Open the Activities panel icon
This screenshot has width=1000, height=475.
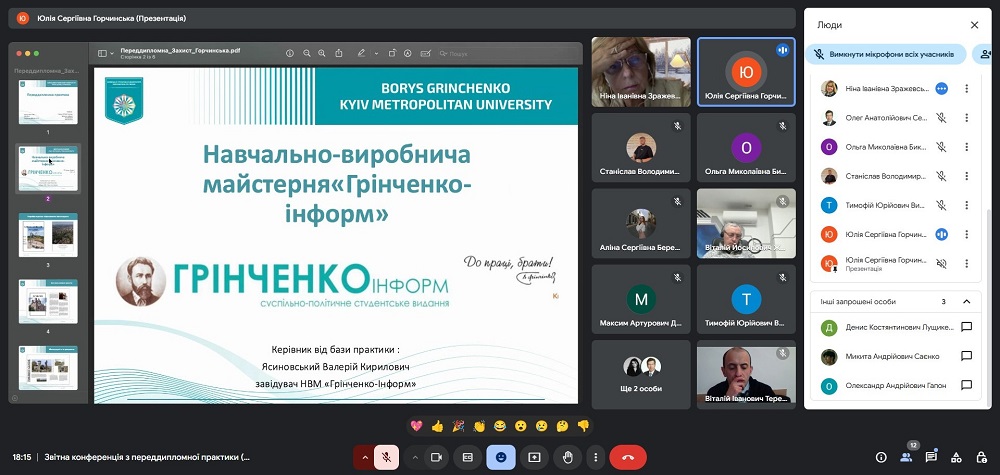pos(957,457)
